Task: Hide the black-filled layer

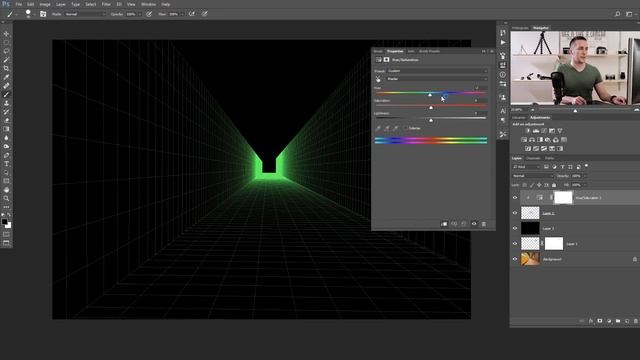Action: 515,229
